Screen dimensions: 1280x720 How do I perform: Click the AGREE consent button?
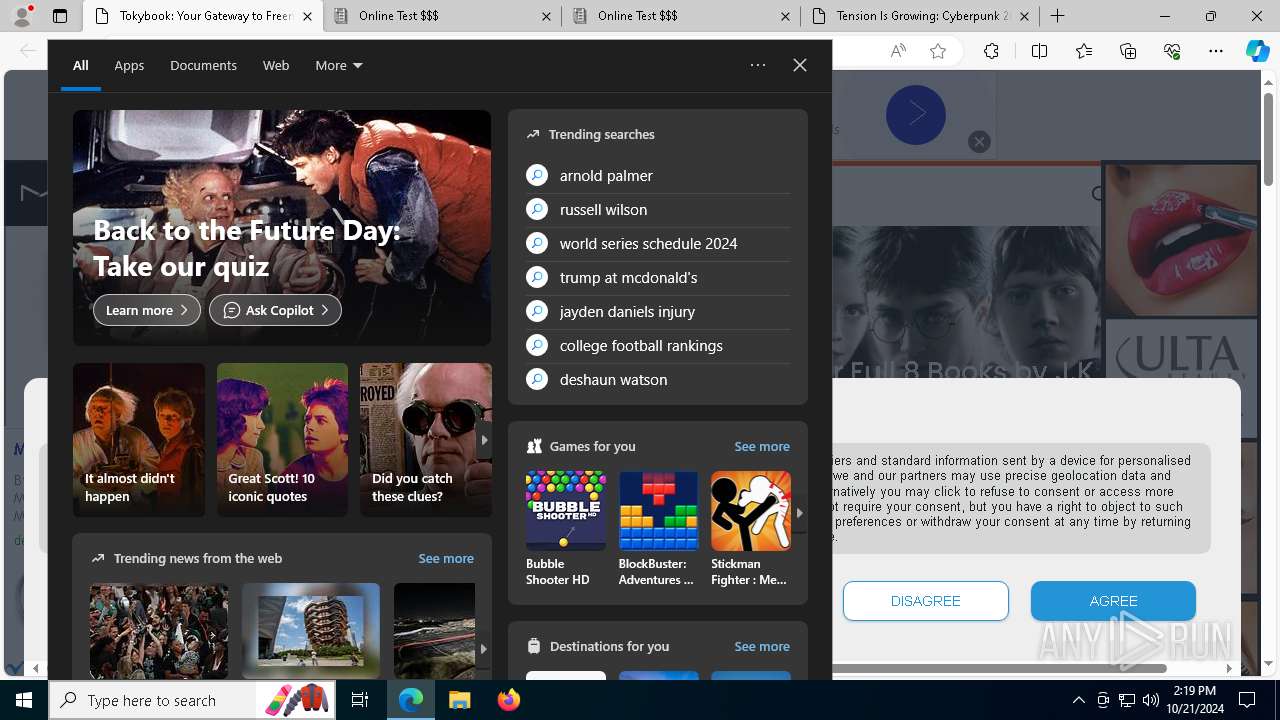tap(1113, 601)
